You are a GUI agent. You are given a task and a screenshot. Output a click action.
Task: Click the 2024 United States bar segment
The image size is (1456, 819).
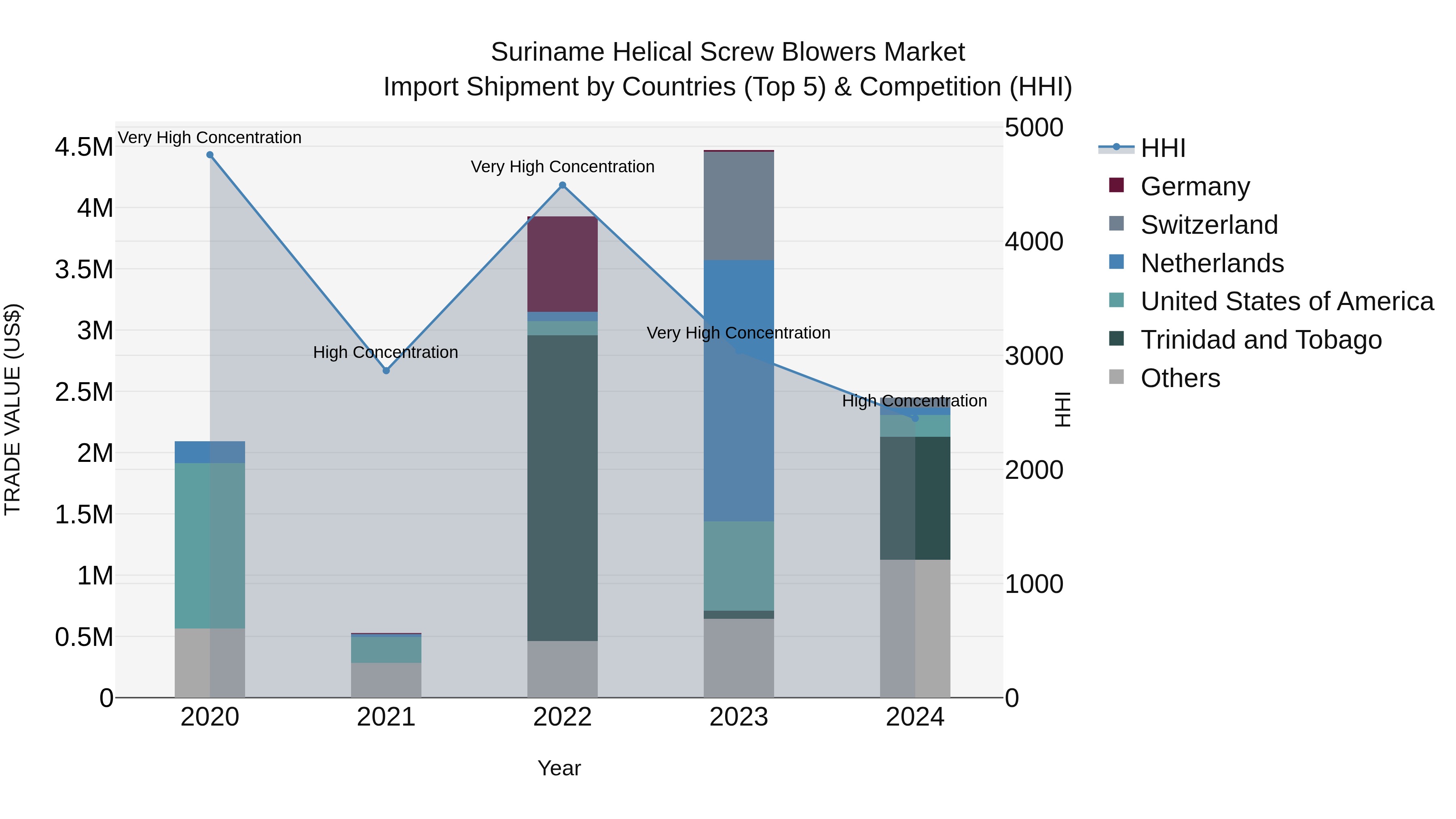coord(915,426)
